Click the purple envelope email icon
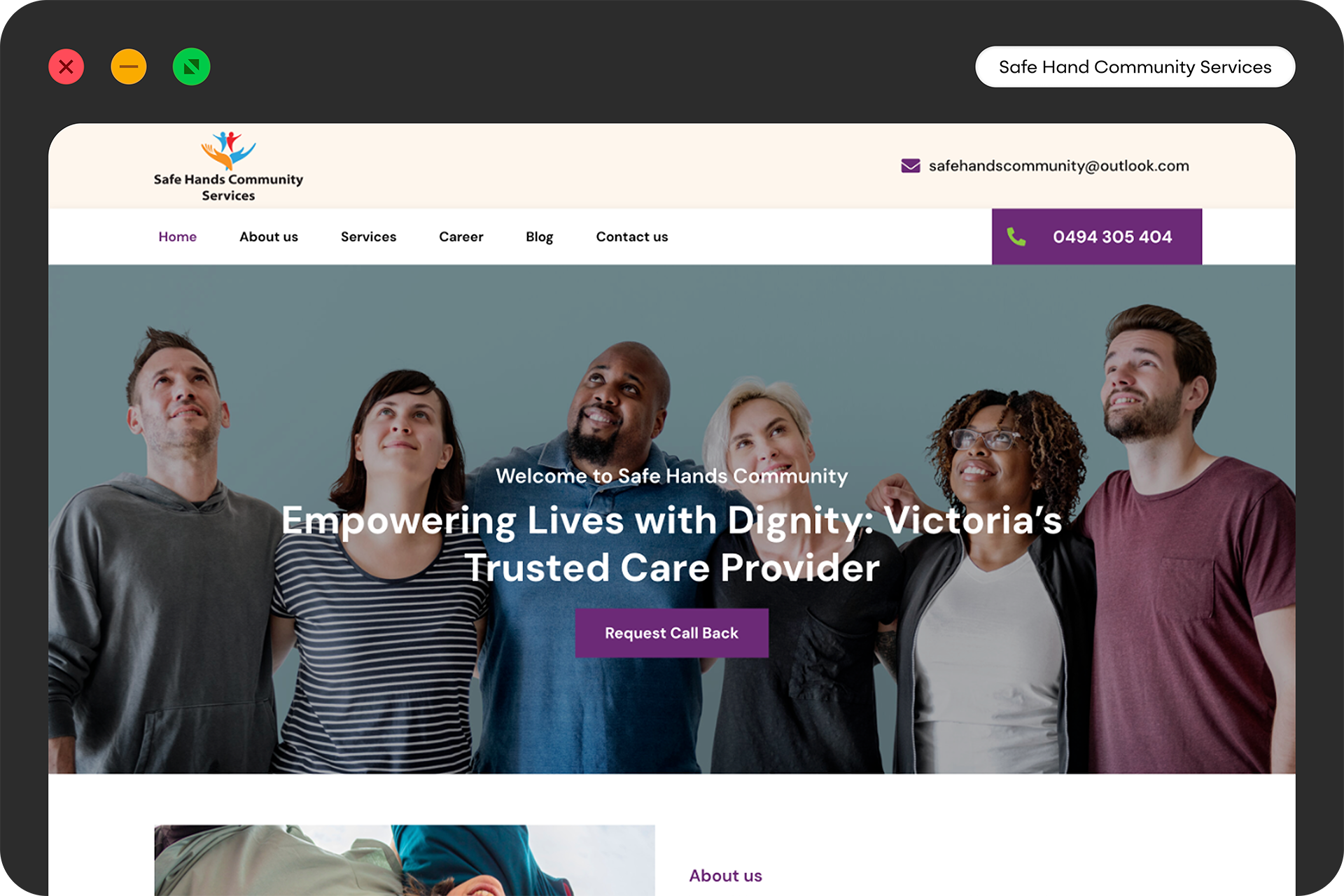Screen dimensions: 1344x896 click(910, 166)
